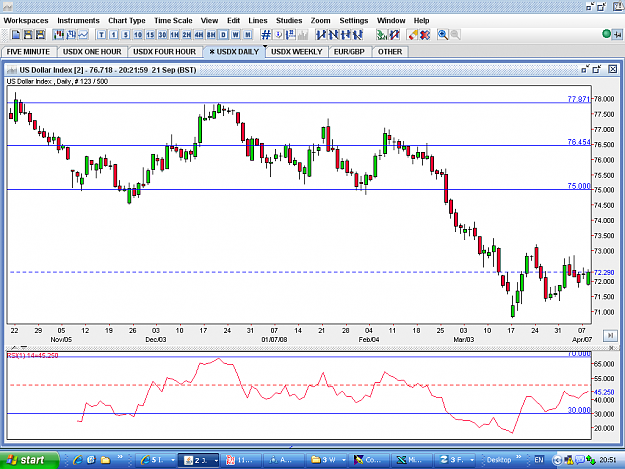Choose the 5 minute timeframe button

[126, 35]
